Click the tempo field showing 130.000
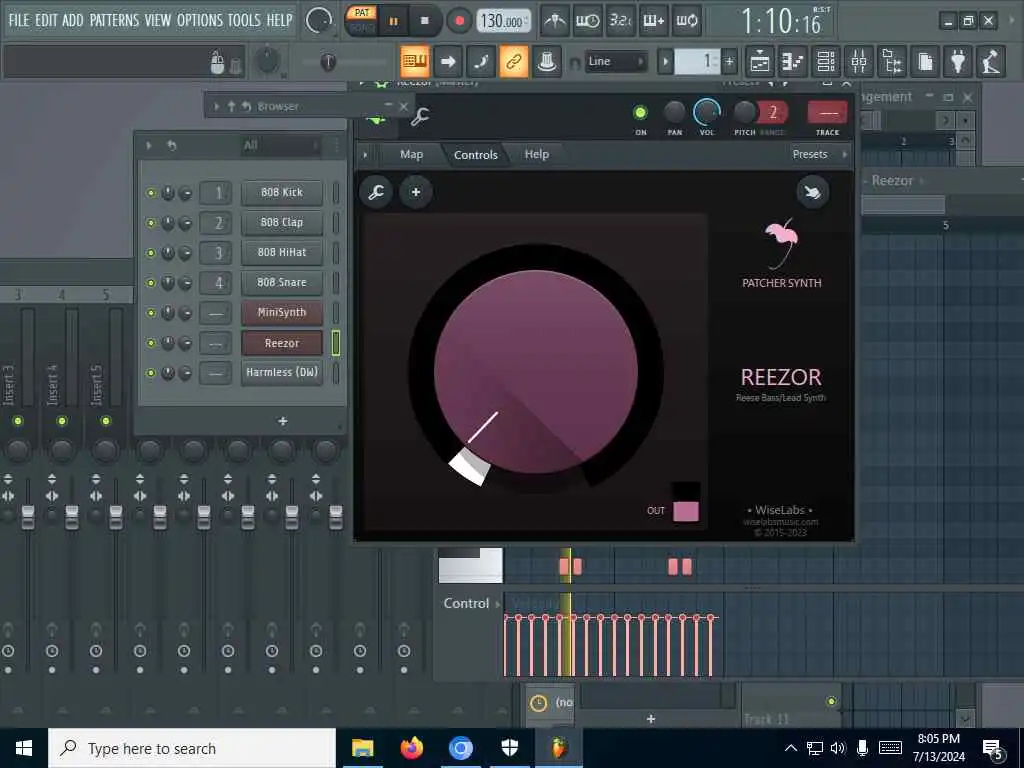Image resolution: width=1024 pixels, height=768 pixels. 502,22
